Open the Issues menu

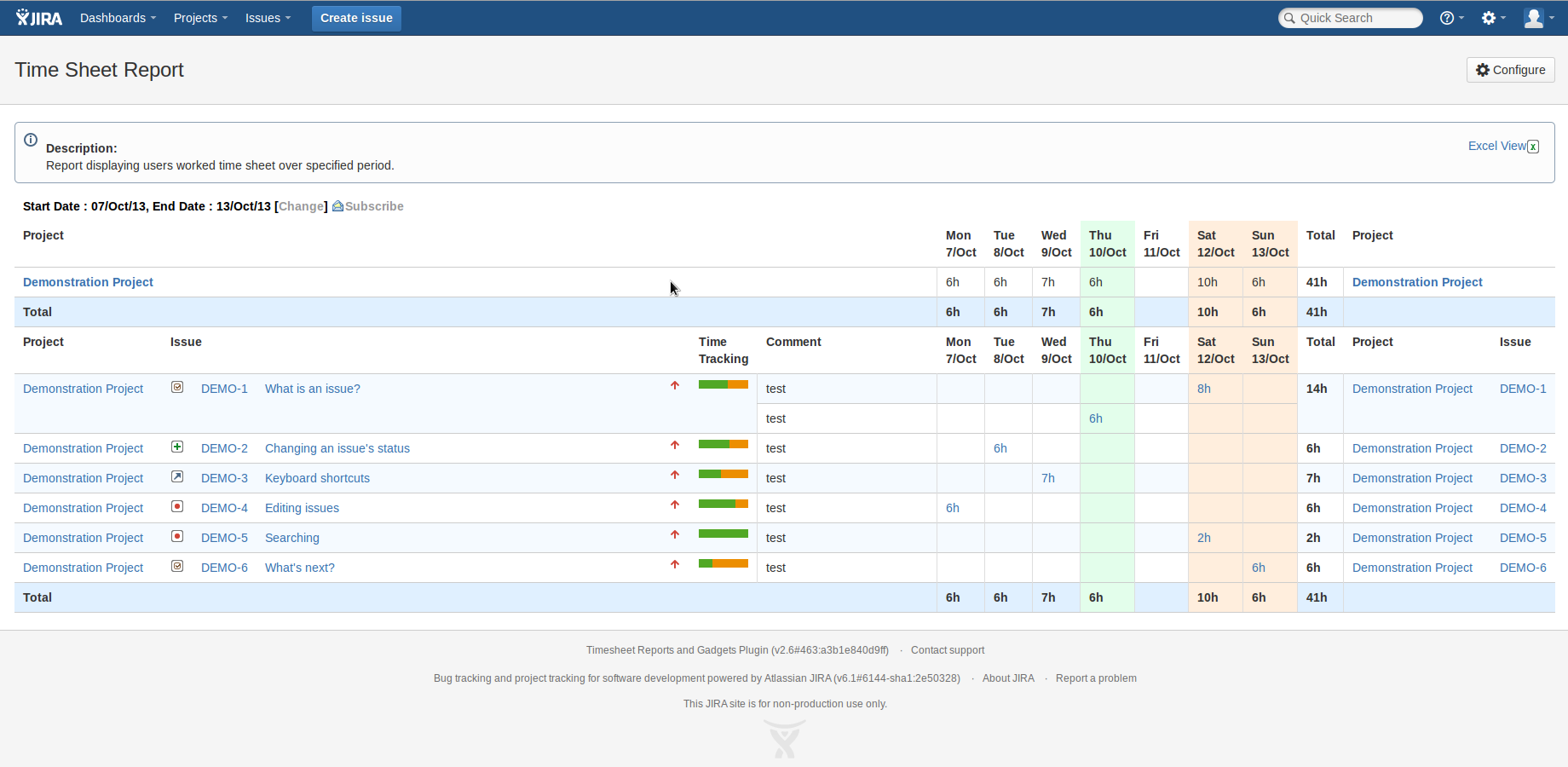[x=268, y=18]
